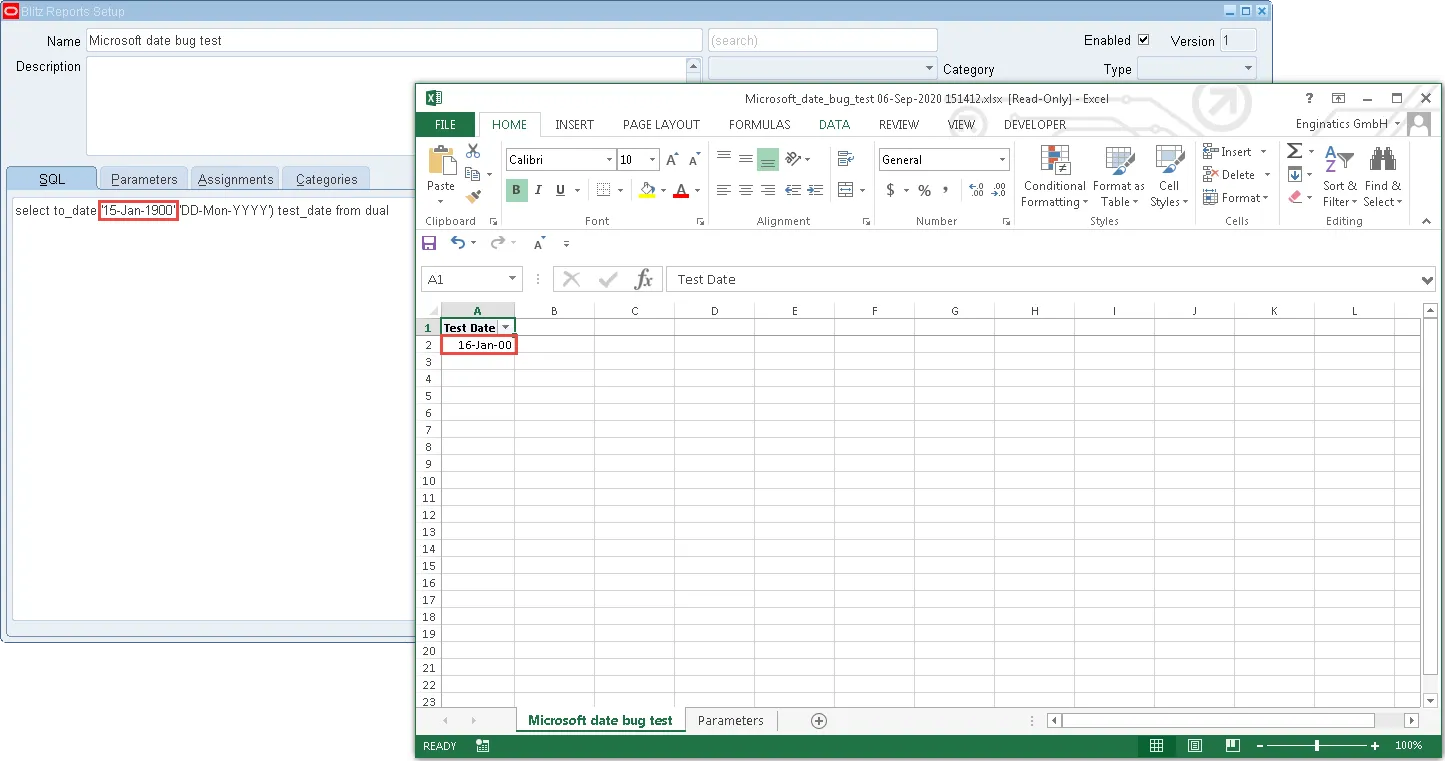Image resolution: width=1445 pixels, height=761 pixels.
Task: Click the Wrap Text icon
Action: click(x=846, y=159)
